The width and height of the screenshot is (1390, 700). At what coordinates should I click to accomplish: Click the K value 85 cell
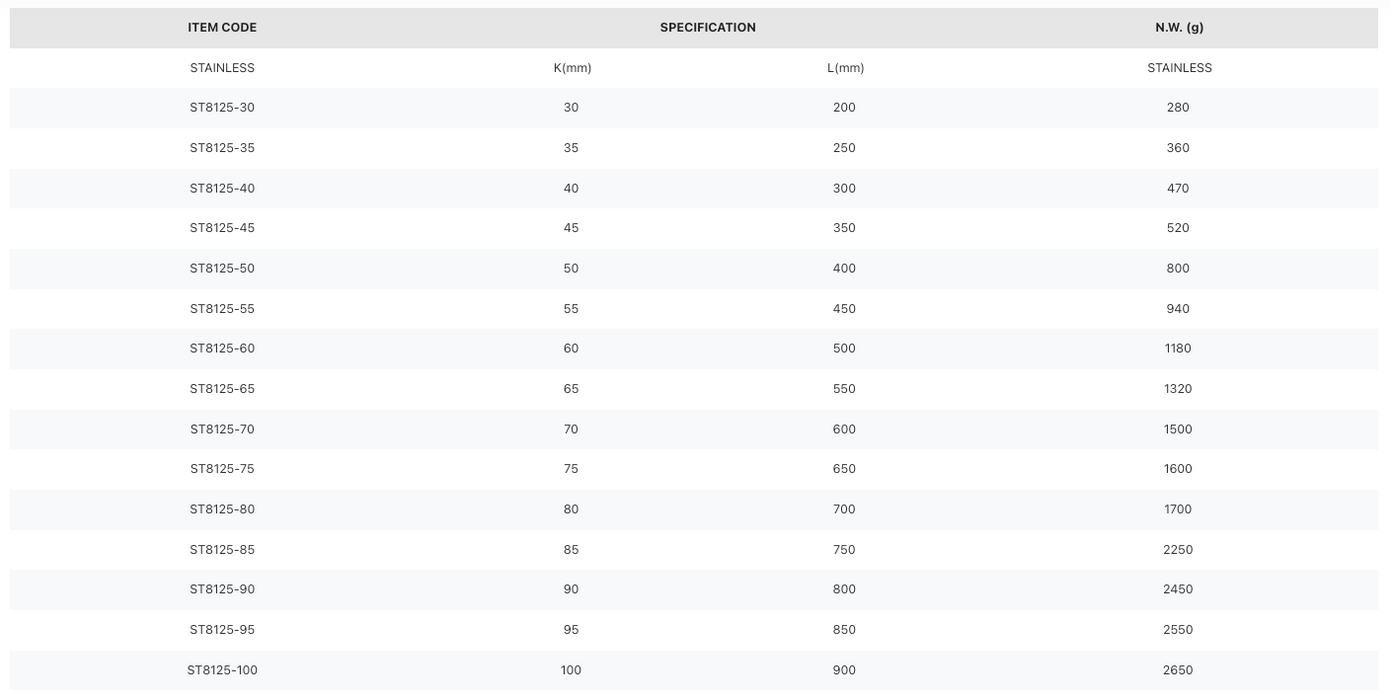click(571, 550)
